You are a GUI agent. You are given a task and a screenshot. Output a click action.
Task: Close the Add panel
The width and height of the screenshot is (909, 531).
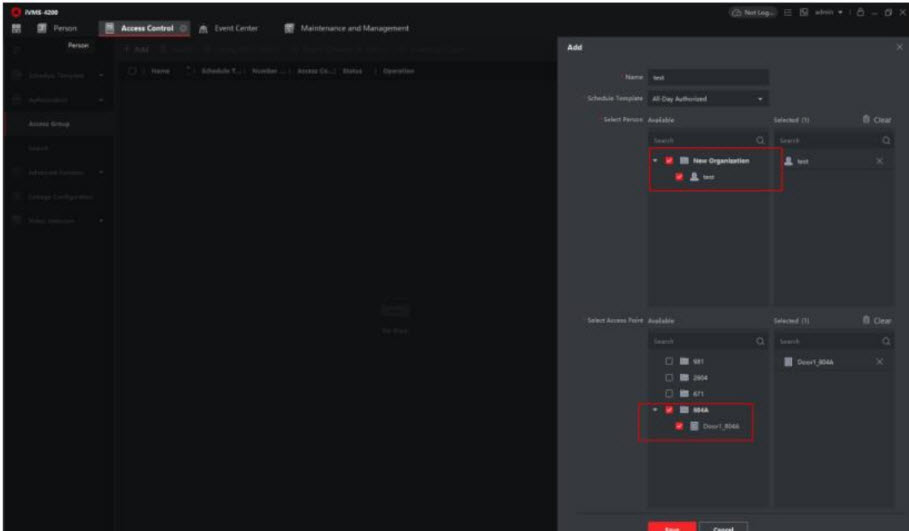898,48
